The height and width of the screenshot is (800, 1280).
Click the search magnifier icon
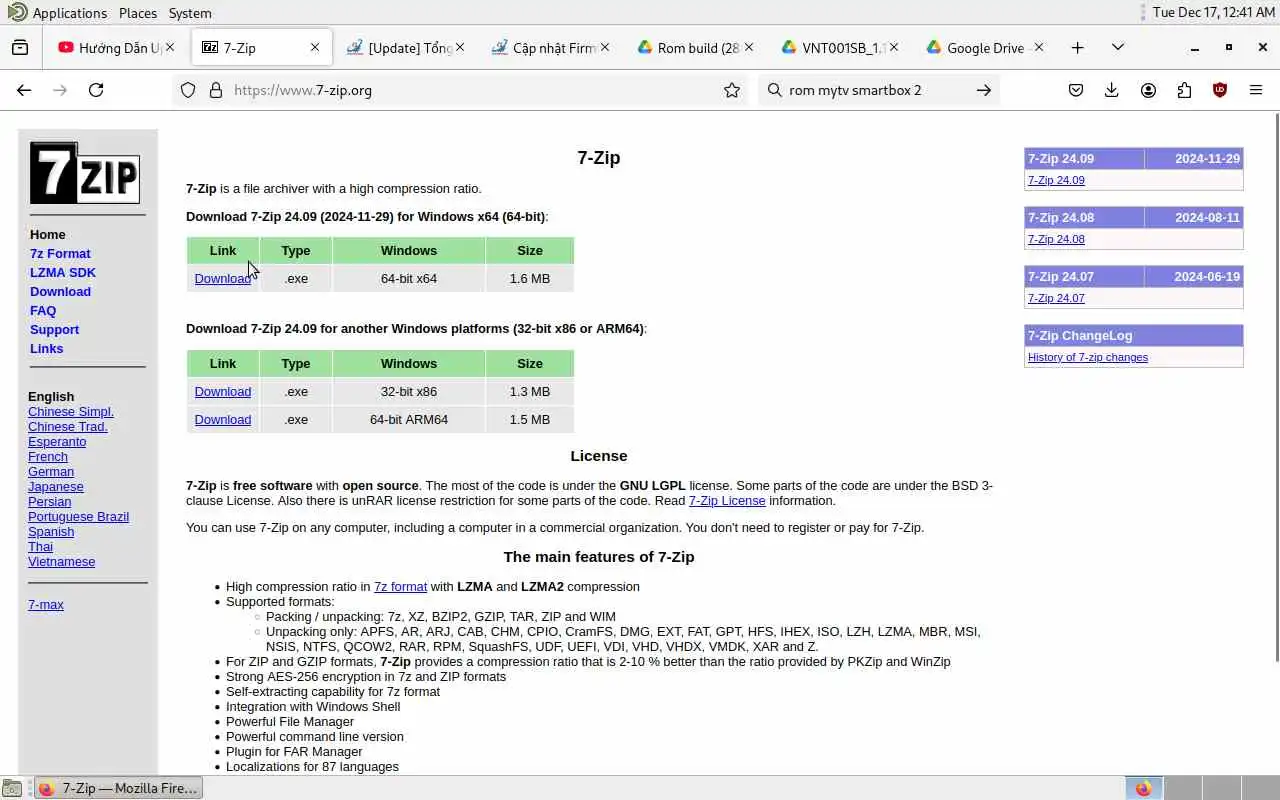click(x=774, y=90)
